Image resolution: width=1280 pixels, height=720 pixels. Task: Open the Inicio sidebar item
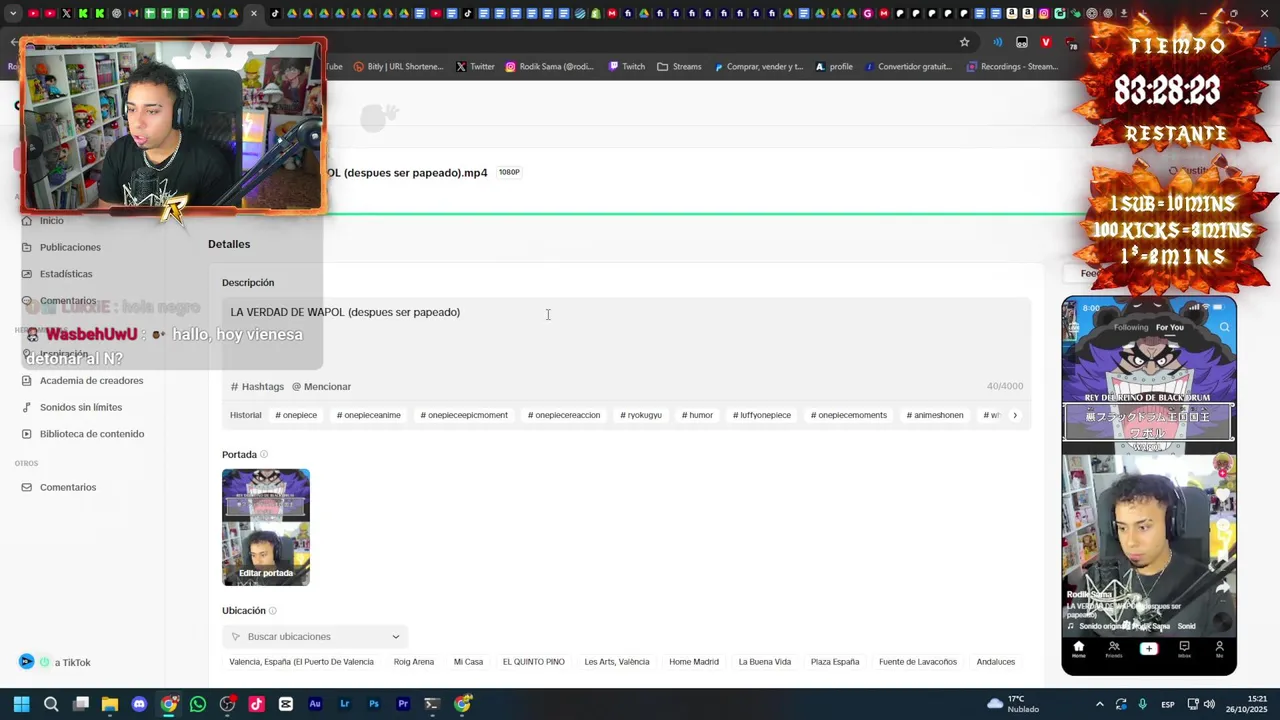[x=51, y=221]
